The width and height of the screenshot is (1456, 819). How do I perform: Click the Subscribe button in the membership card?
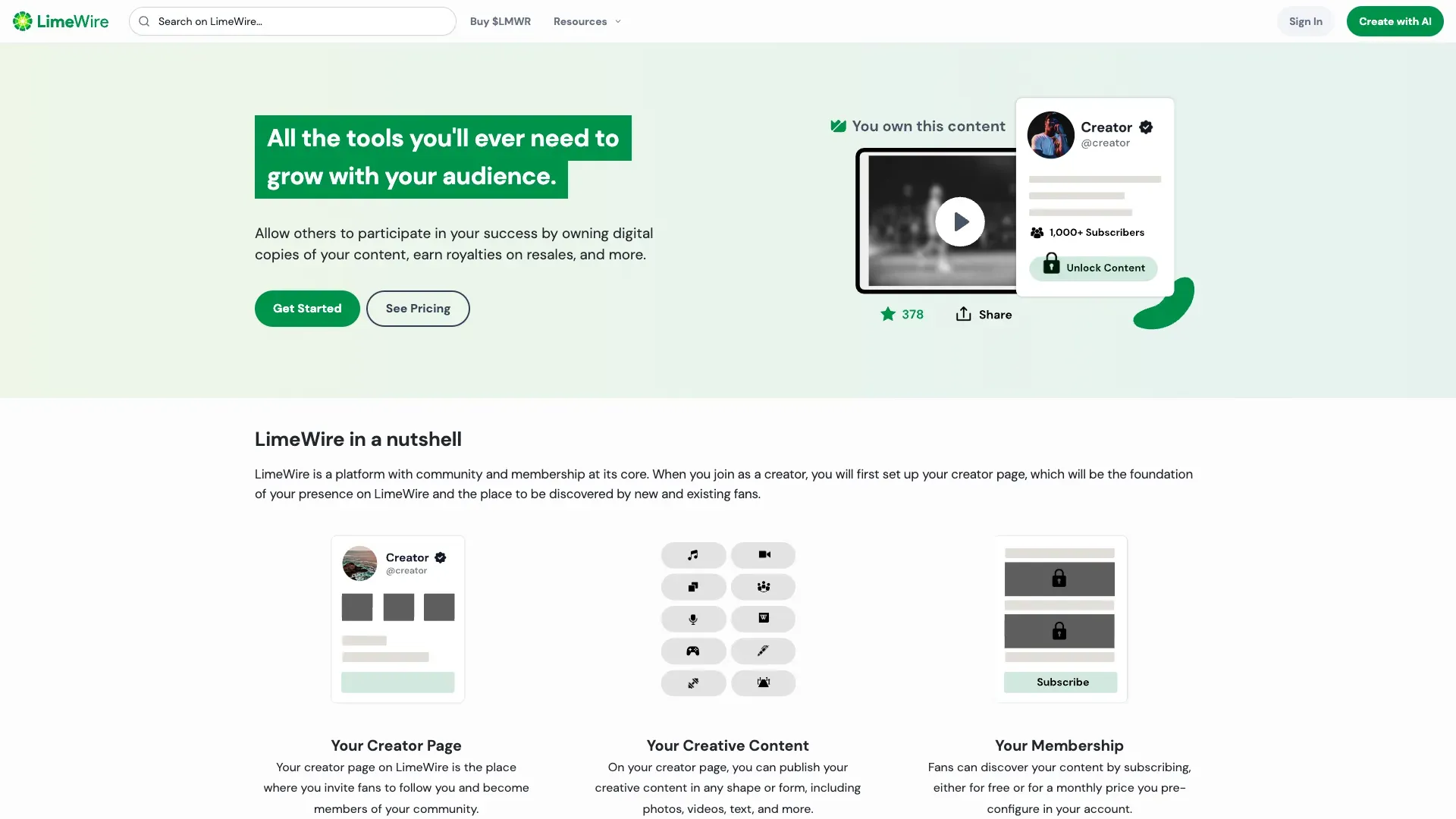[1060, 682]
